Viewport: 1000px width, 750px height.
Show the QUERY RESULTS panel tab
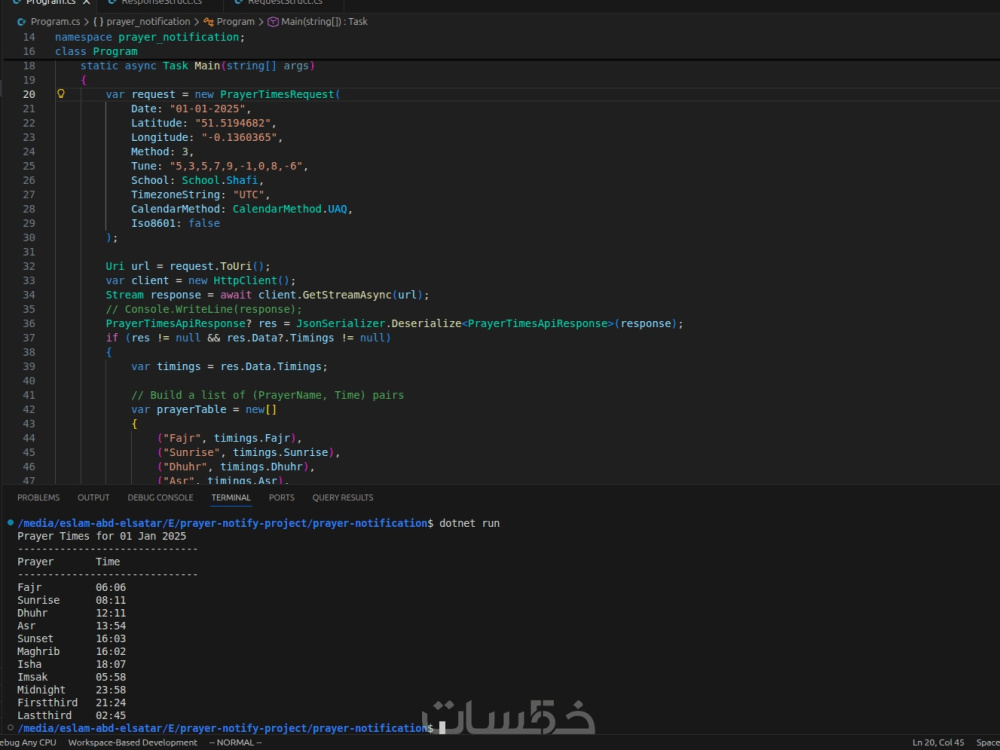(342, 497)
